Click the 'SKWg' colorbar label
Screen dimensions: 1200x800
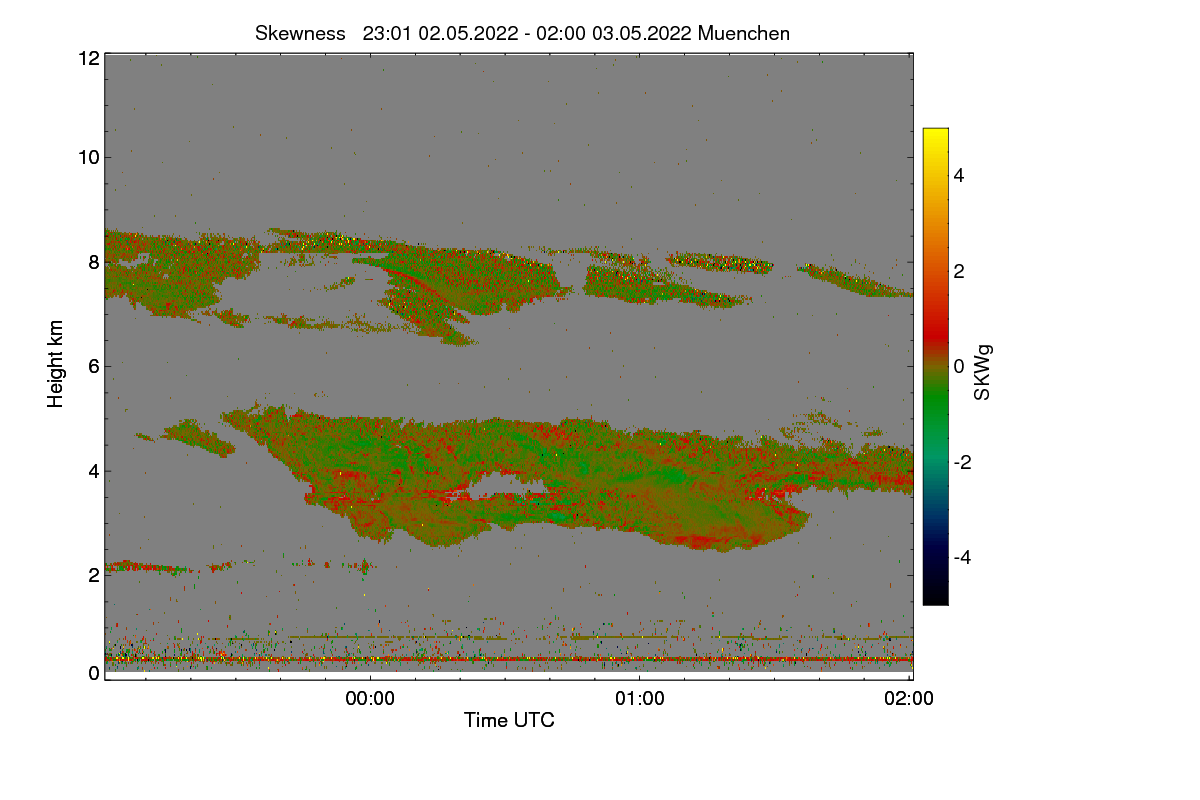click(x=983, y=373)
